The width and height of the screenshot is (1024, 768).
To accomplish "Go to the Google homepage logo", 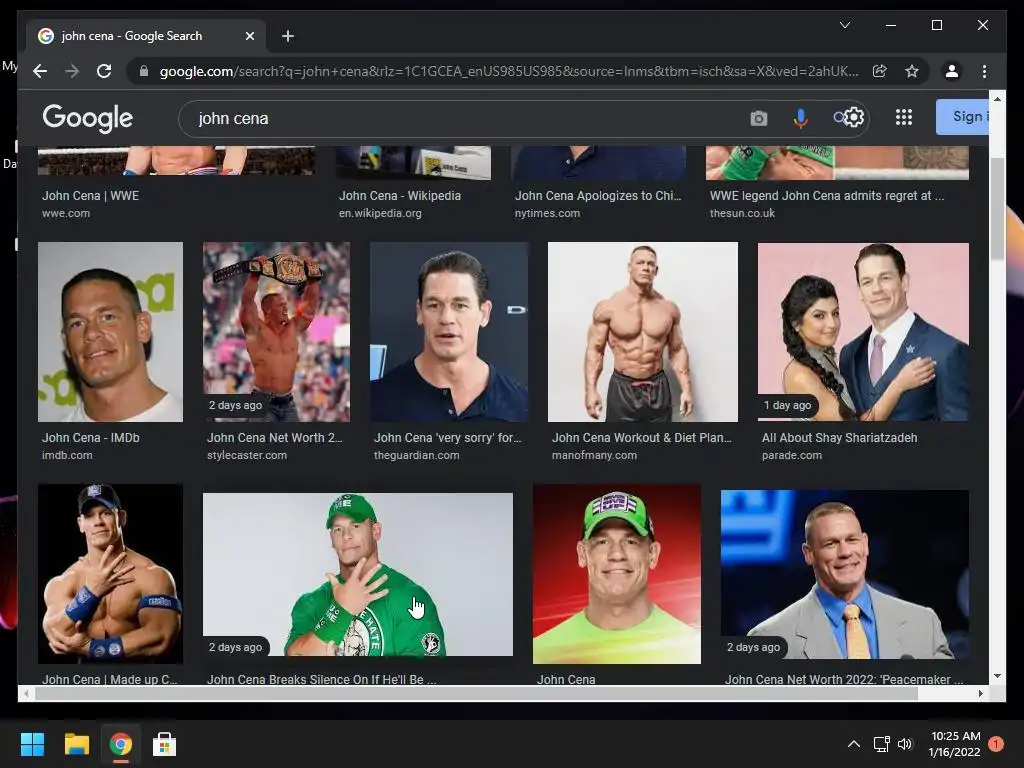I will coord(88,118).
